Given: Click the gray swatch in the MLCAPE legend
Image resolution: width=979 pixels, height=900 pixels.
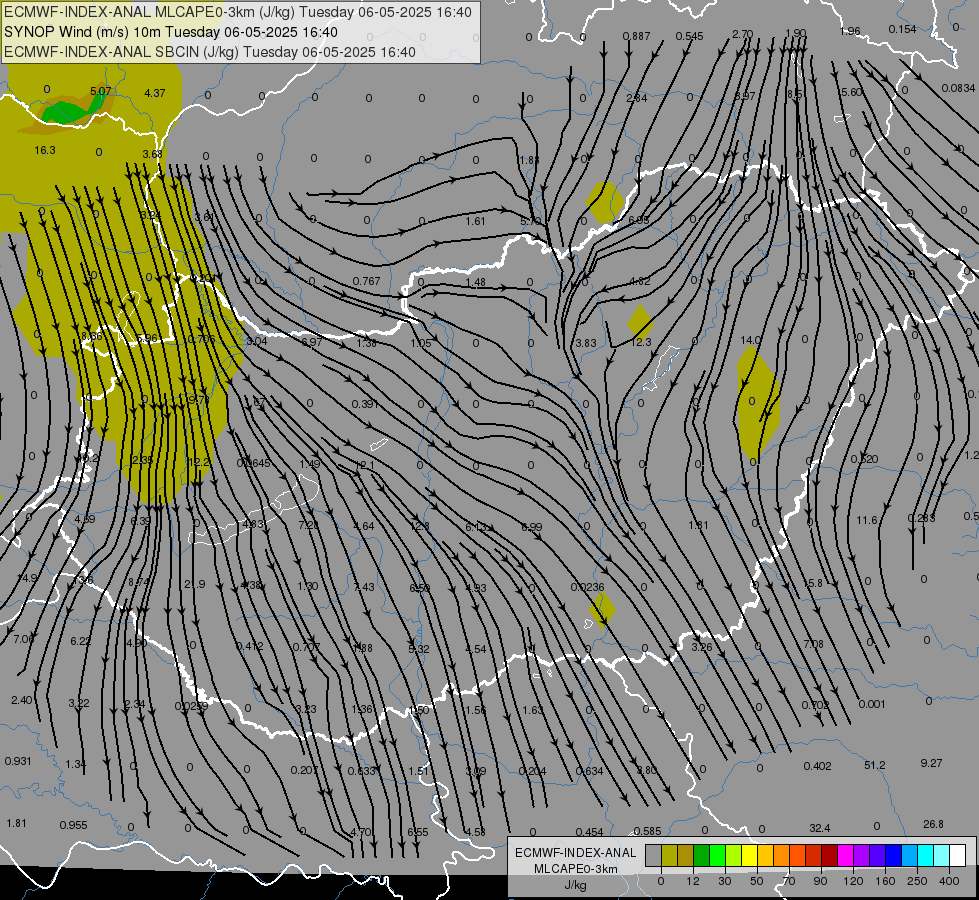Looking at the screenshot, I should [x=653, y=855].
